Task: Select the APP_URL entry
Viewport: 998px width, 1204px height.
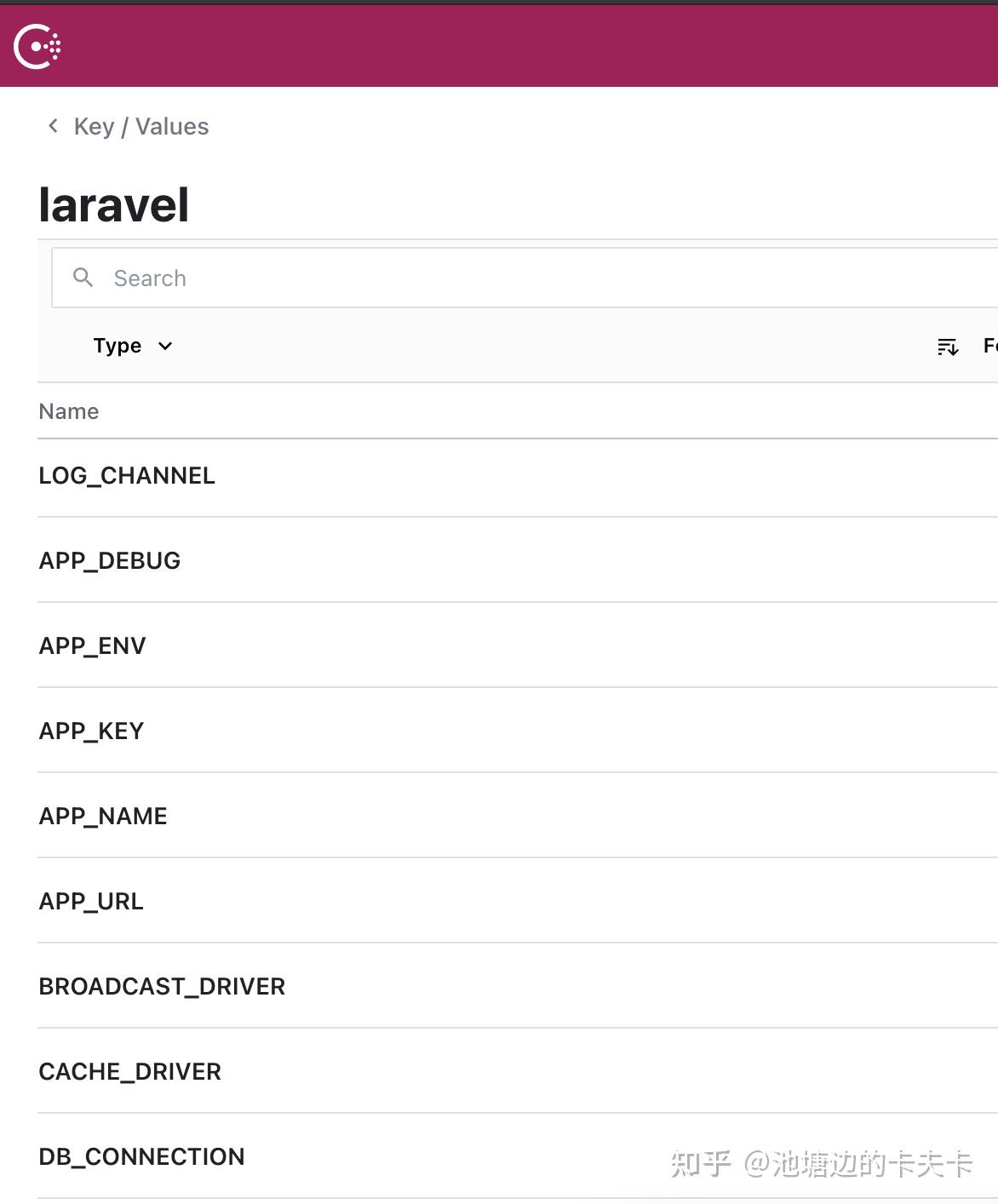Action: pos(90,901)
